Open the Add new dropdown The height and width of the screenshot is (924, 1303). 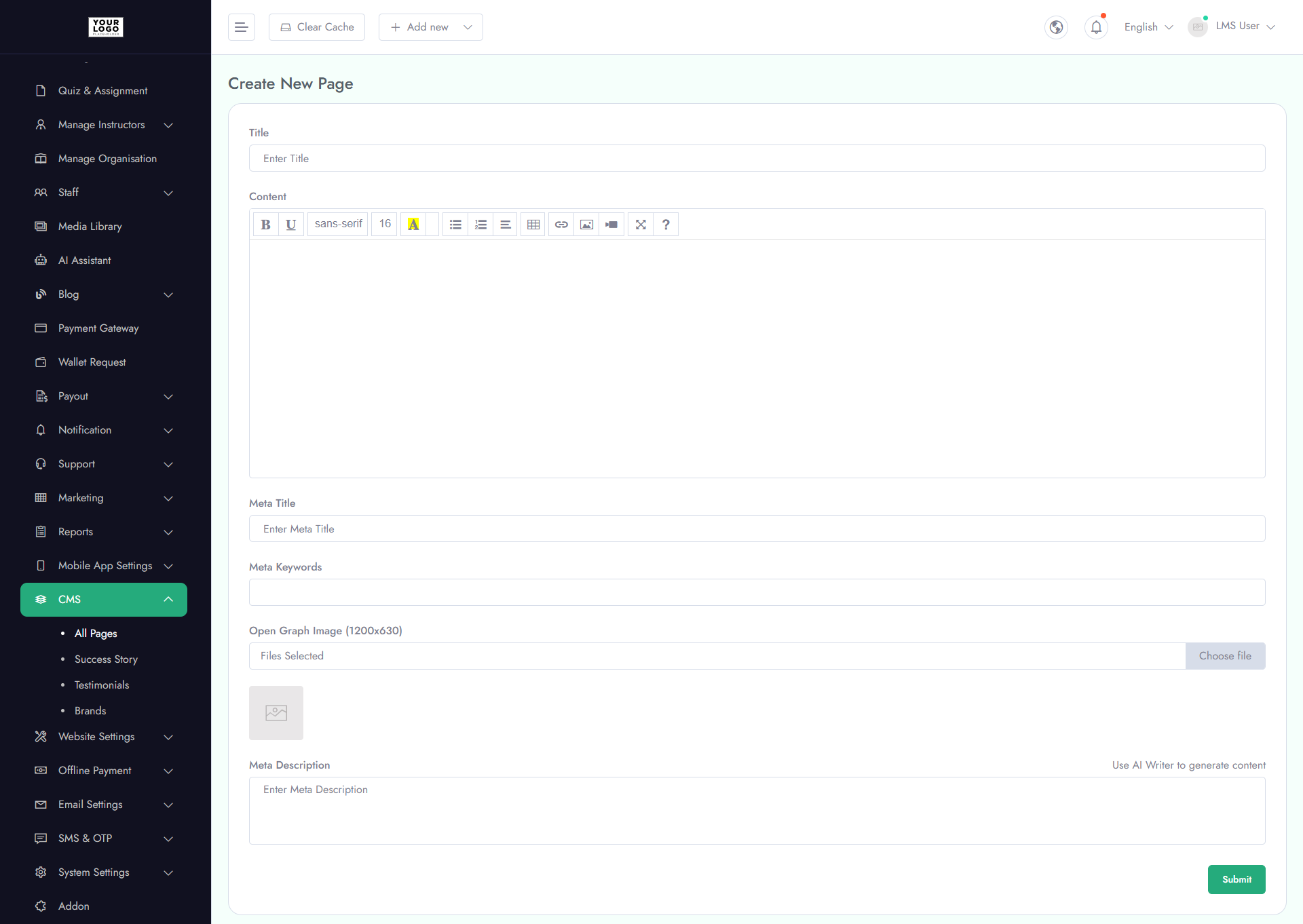(x=431, y=27)
